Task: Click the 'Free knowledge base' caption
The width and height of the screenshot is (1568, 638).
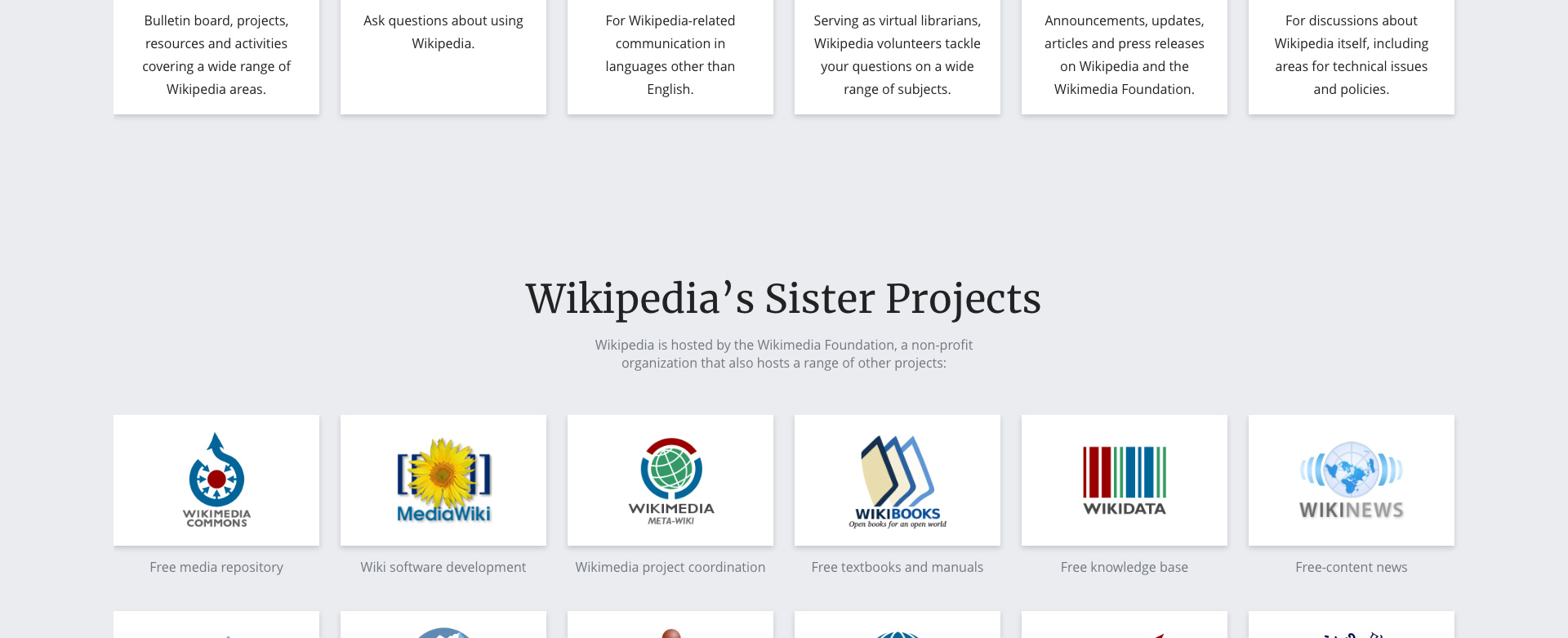Action: 1125,567
